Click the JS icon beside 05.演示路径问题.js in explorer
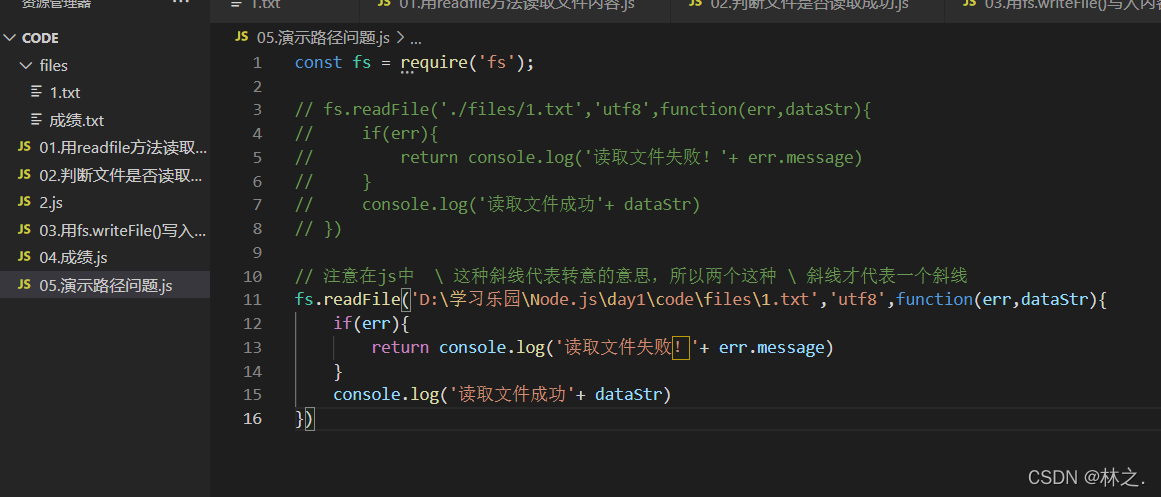The height and width of the screenshot is (497, 1161). [24, 285]
